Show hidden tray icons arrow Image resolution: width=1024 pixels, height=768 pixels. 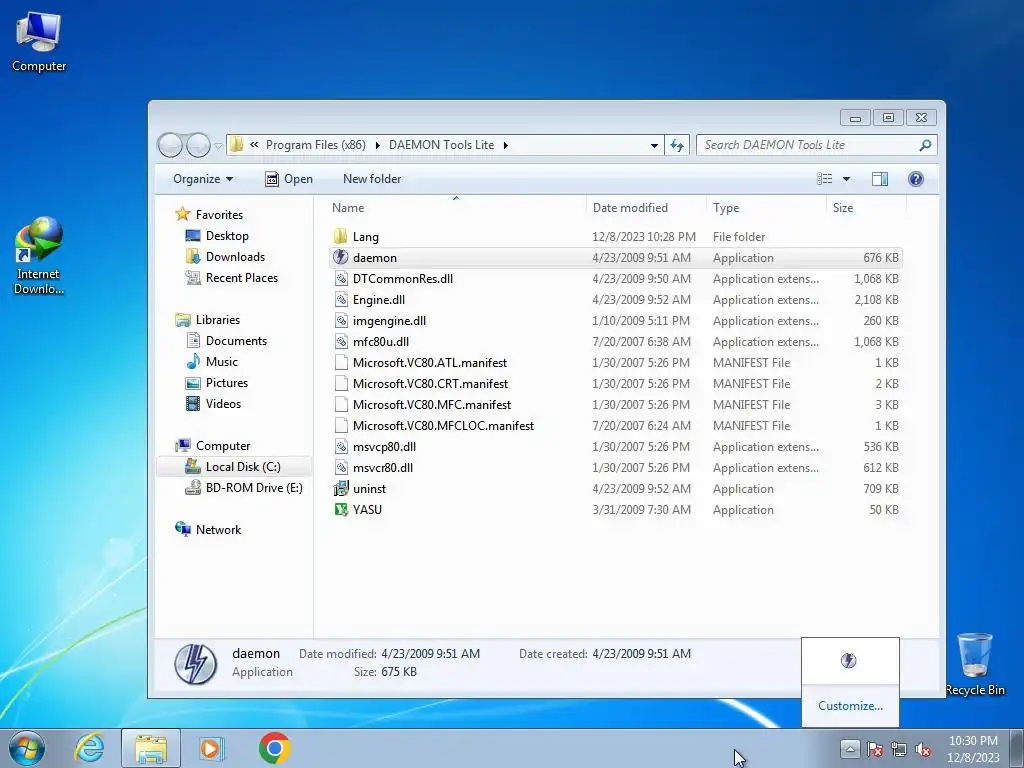pos(849,749)
